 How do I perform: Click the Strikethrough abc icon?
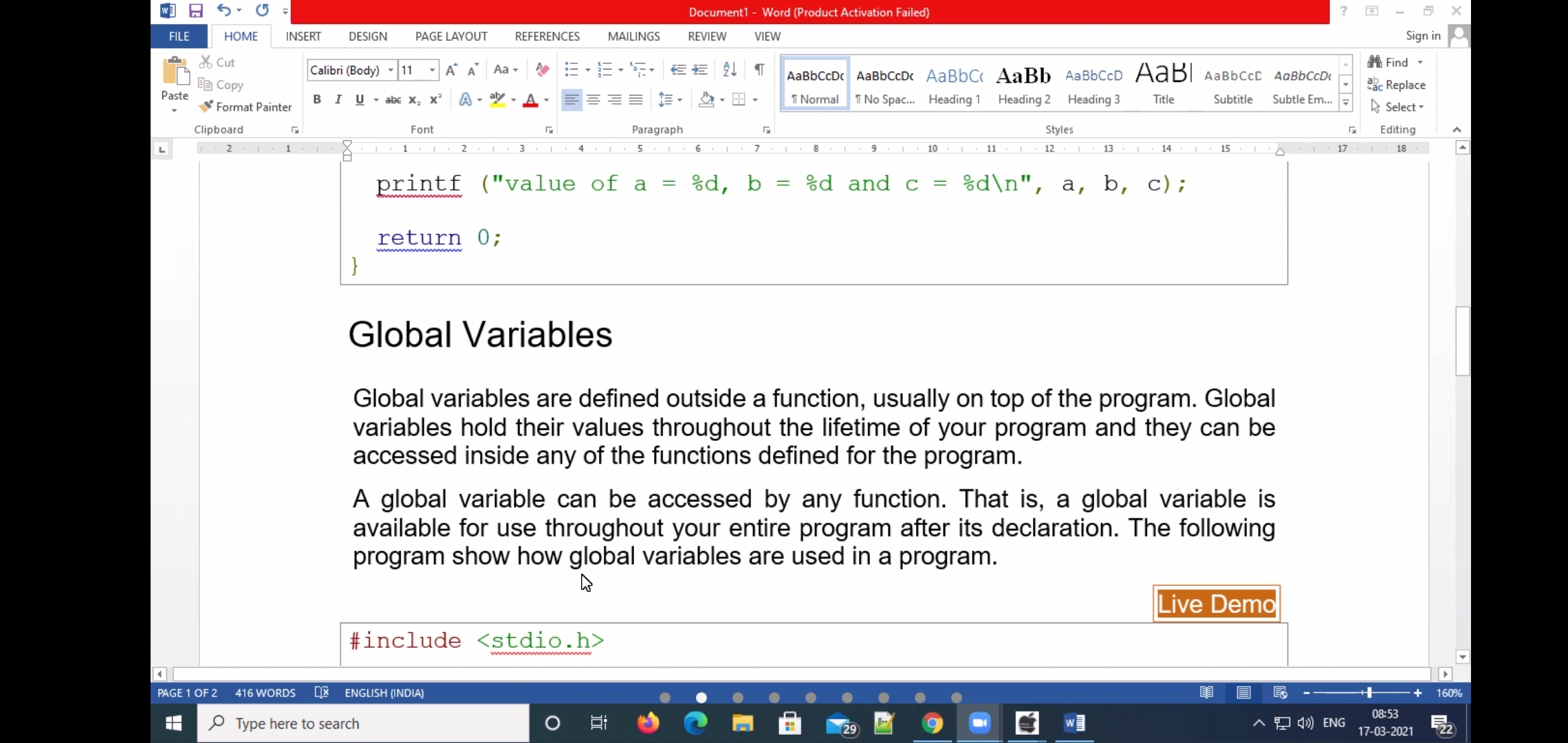[393, 100]
